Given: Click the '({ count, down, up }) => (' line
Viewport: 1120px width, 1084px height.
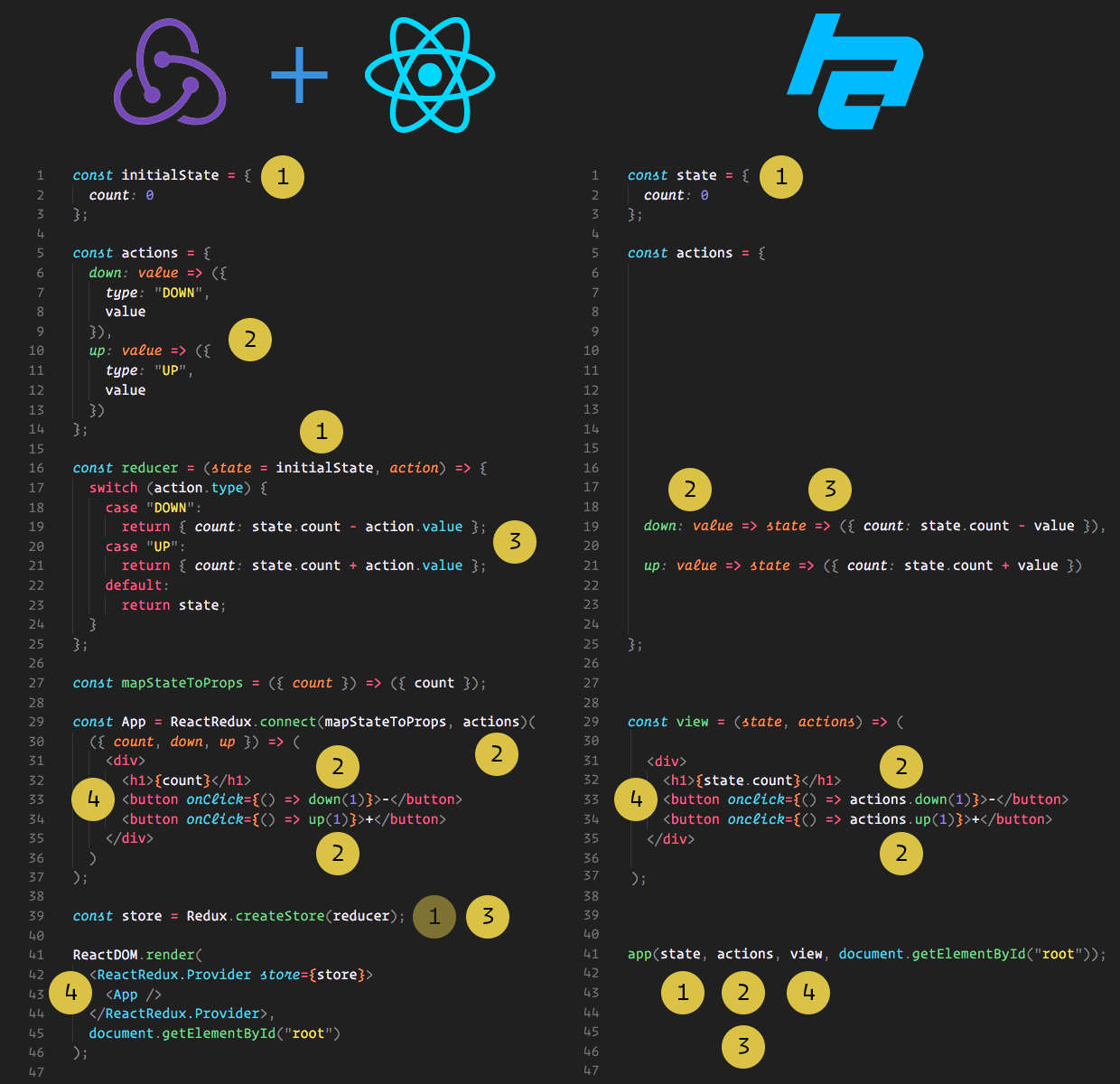Looking at the screenshot, I should pos(194,742).
